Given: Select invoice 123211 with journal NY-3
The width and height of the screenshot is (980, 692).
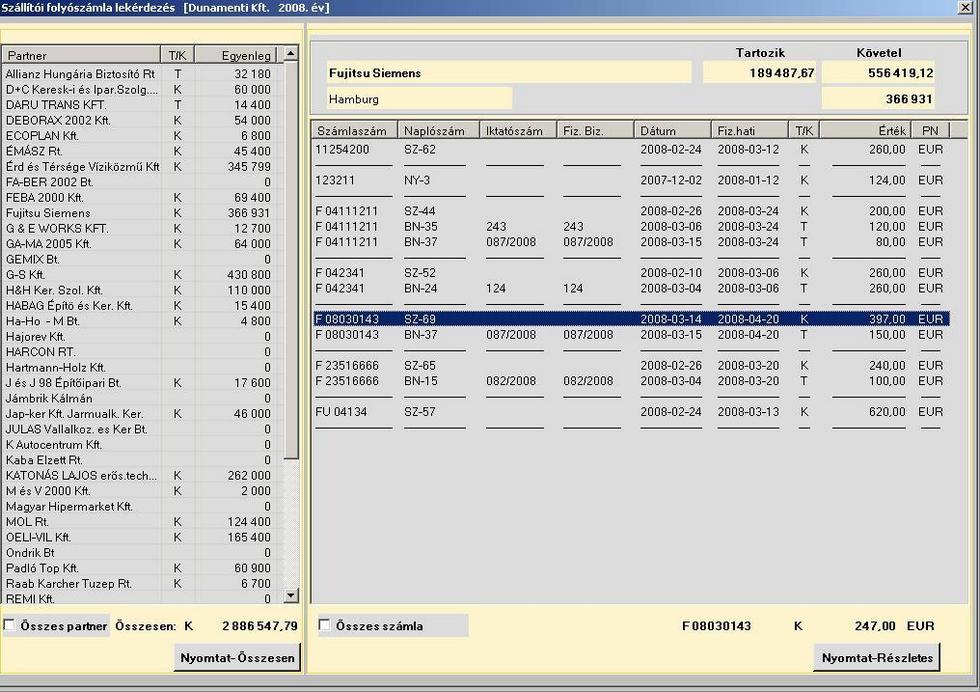Looking at the screenshot, I should [631, 180].
